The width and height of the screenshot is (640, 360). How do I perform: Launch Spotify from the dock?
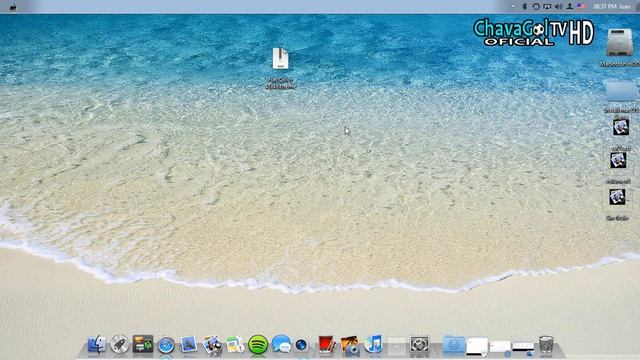[x=258, y=345]
